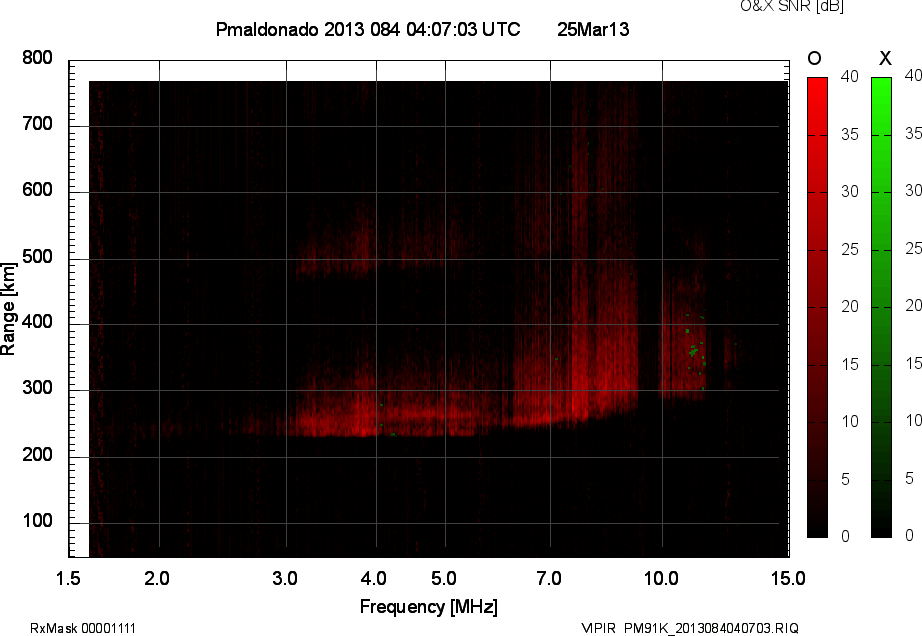Click the "1.5" frequency axis label
The image size is (922, 636).
(68, 578)
